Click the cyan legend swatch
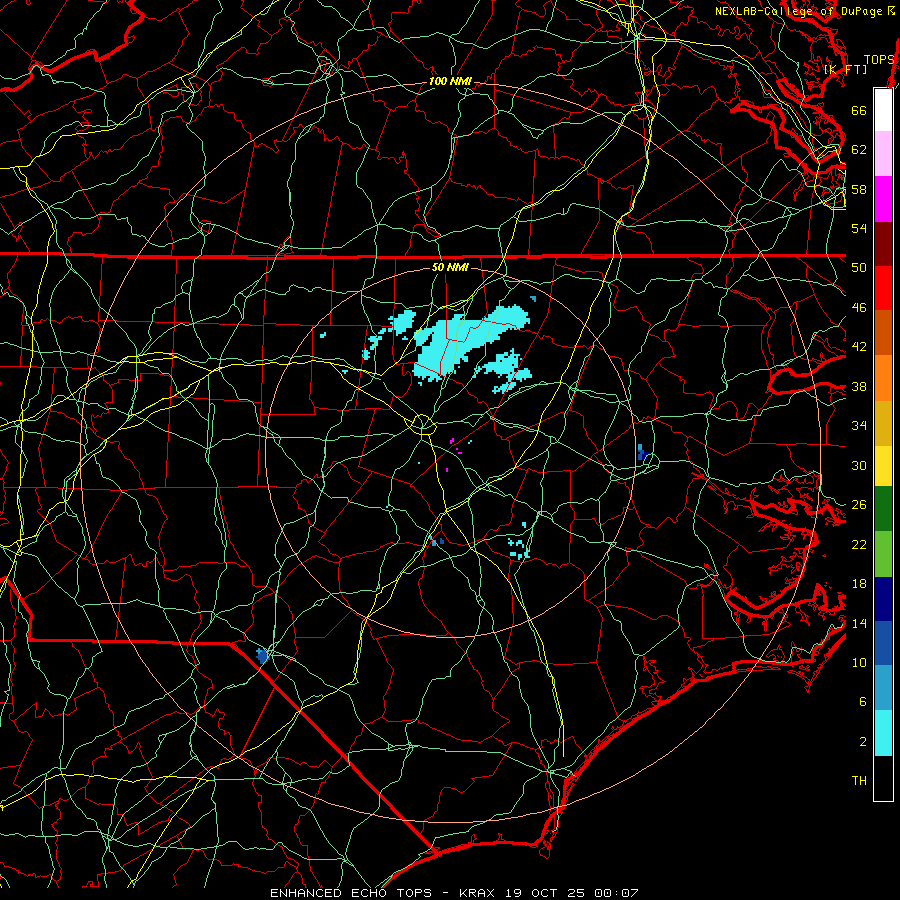The image size is (900, 900). coord(883,733)
